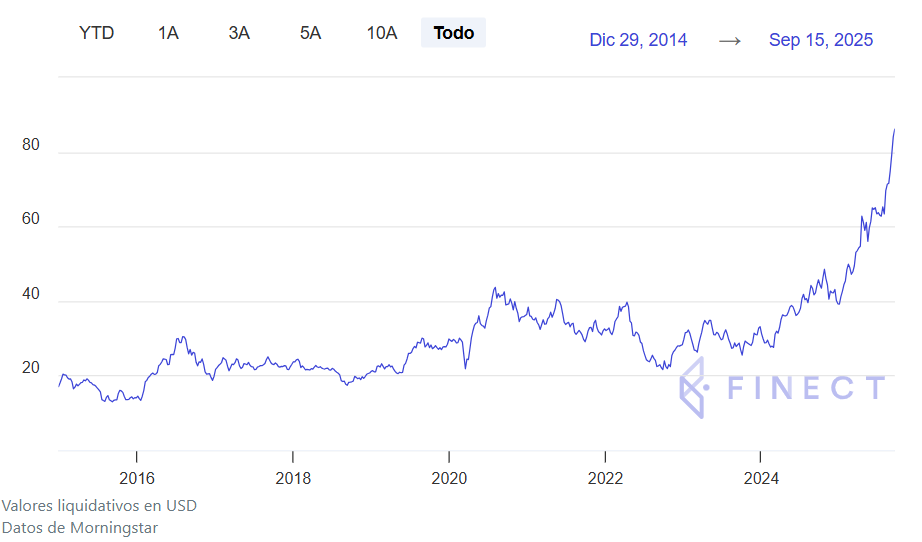Screen dimensions: 922x542
Task: Click the FINECT watermark text
Action: [806, 388]
